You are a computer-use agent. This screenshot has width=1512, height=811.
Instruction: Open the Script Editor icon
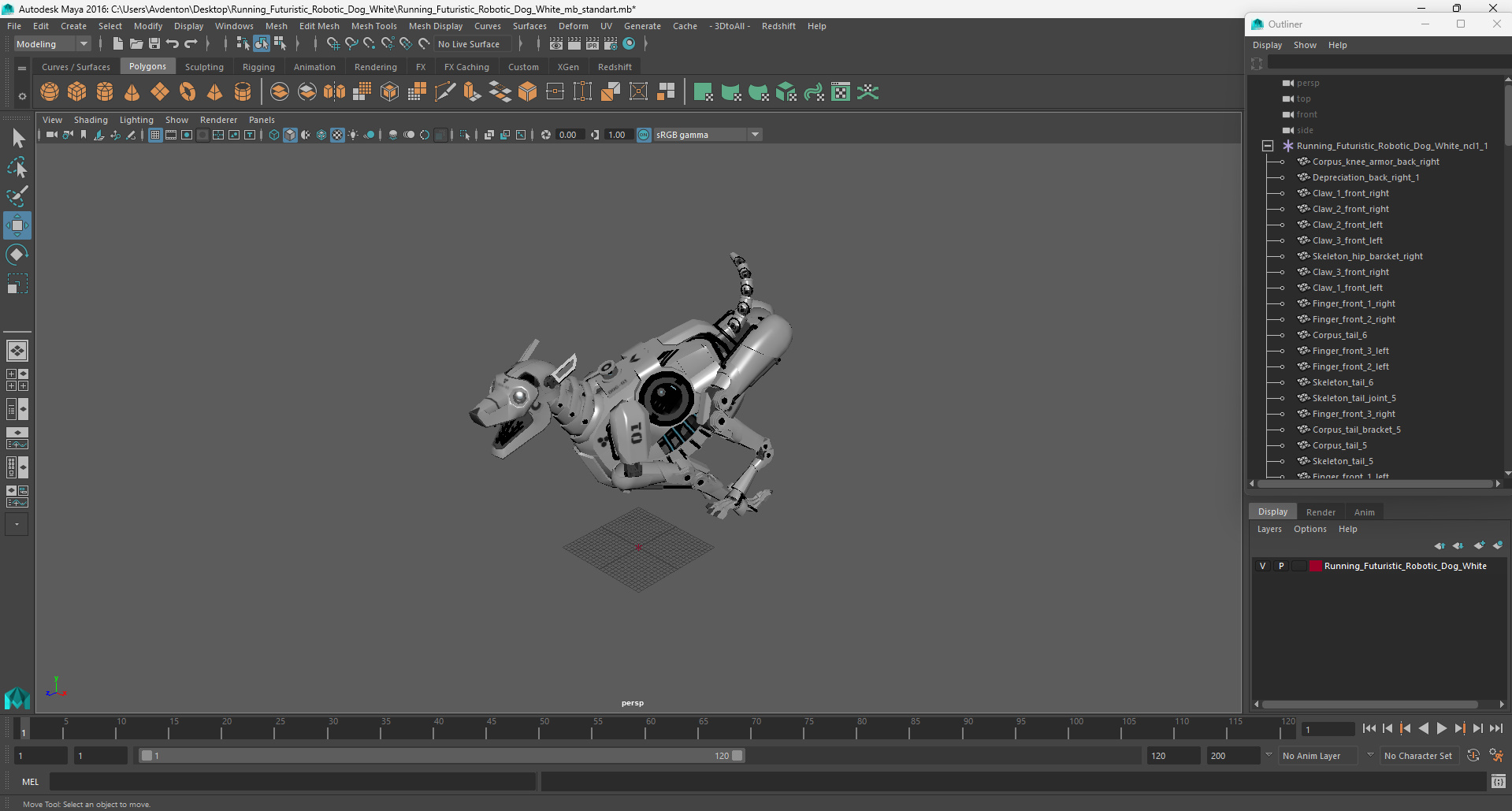point(1499,782)
